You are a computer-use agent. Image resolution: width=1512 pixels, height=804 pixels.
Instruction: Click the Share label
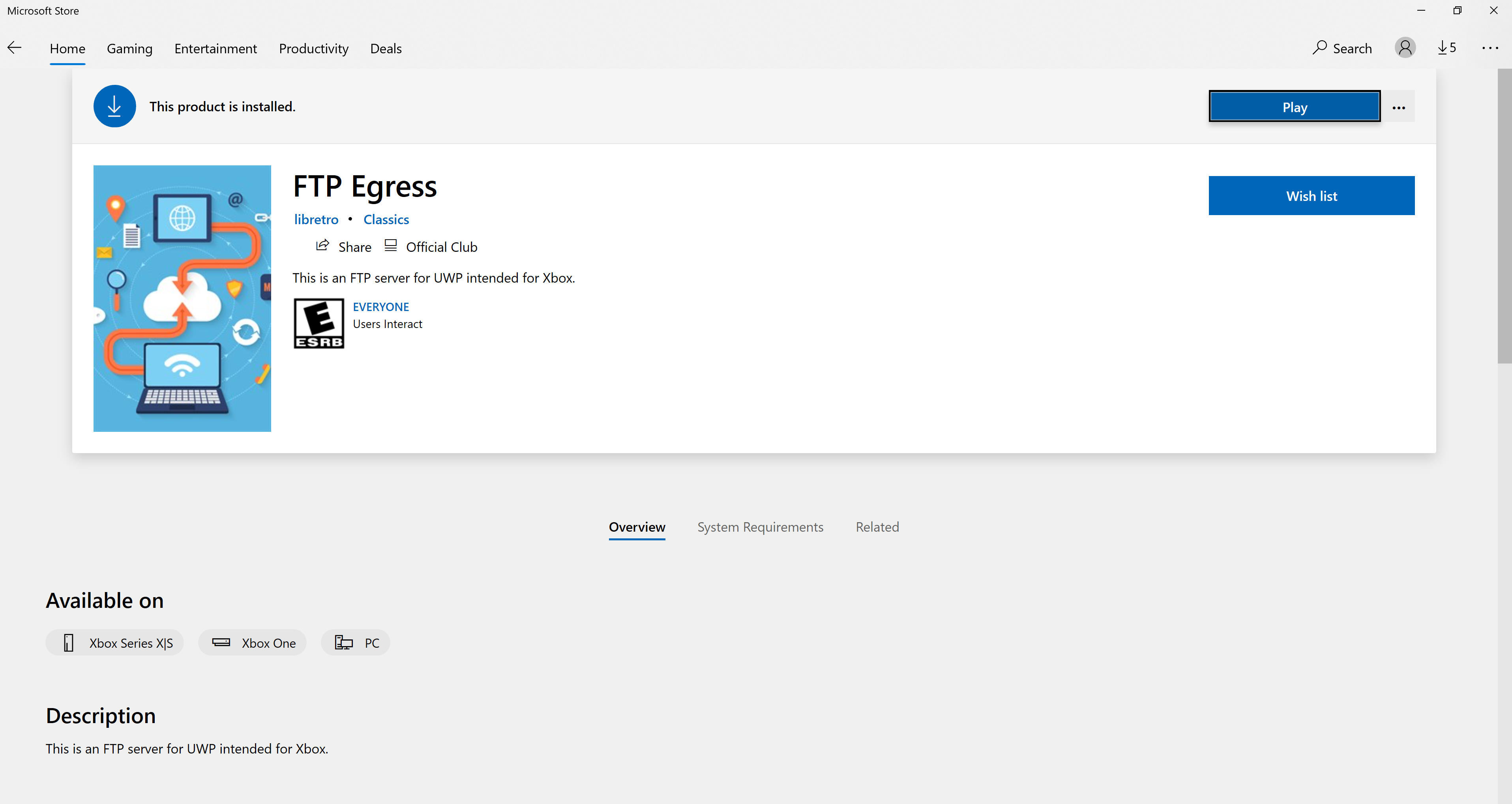click(x=354, y=247)
